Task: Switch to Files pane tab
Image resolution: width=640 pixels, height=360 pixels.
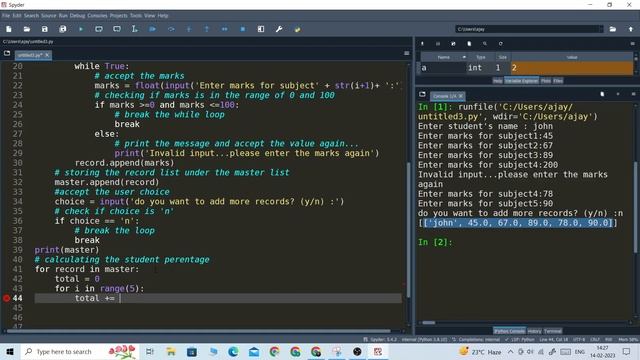Action: point(558,81)
